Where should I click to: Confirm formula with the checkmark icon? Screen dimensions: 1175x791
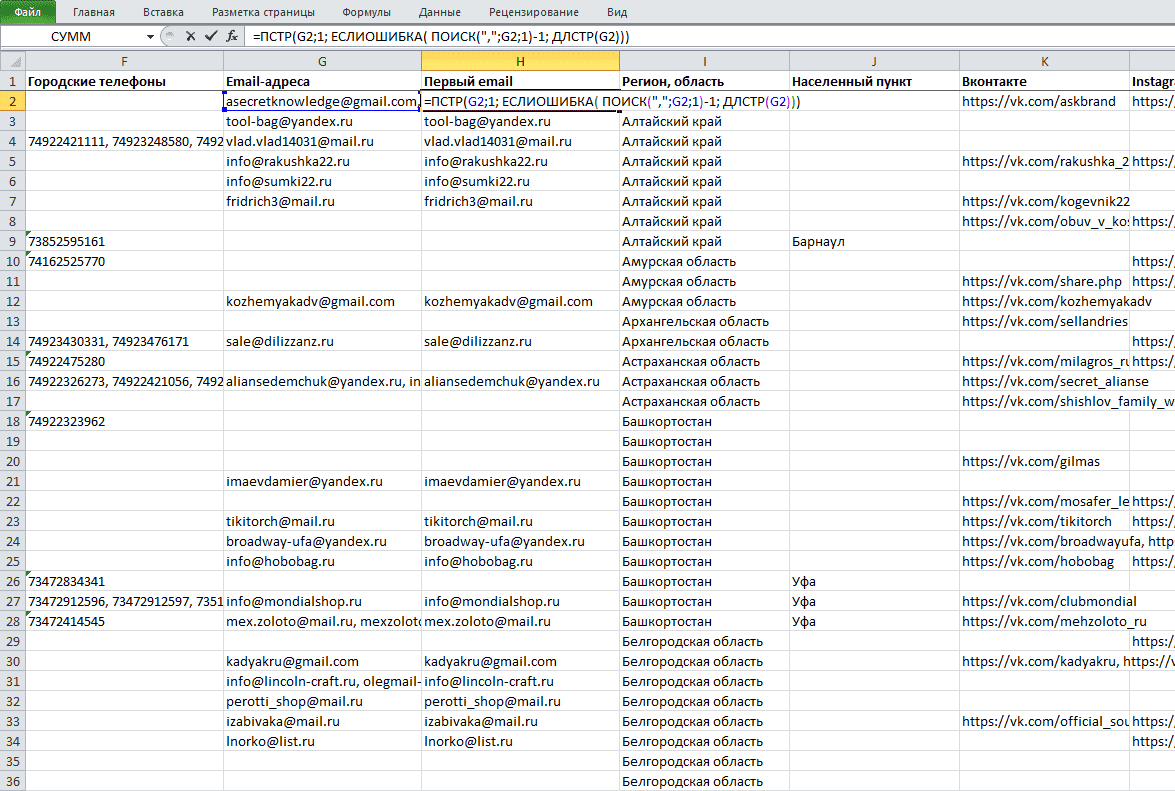click(211, 36)
